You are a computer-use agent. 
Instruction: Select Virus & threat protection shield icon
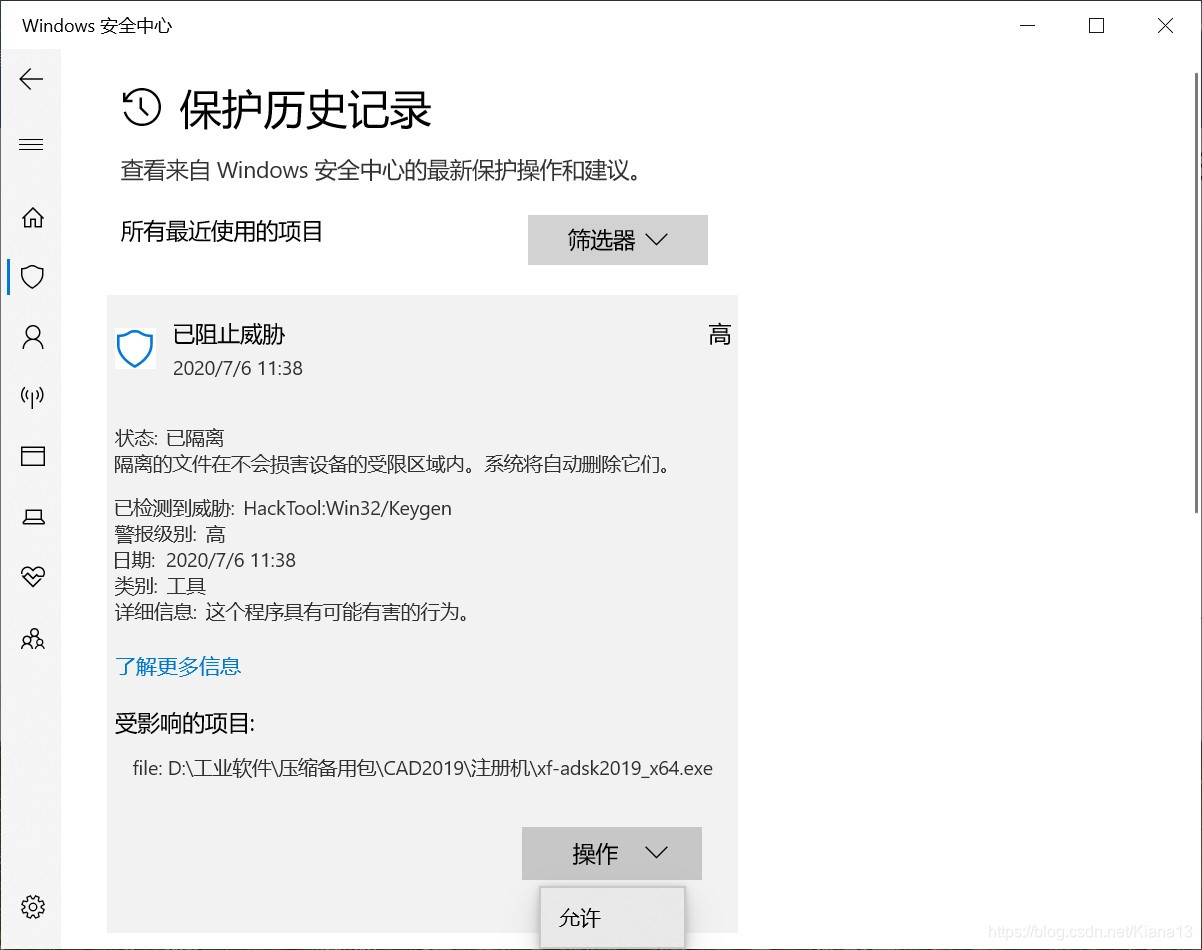coord(33,277)
